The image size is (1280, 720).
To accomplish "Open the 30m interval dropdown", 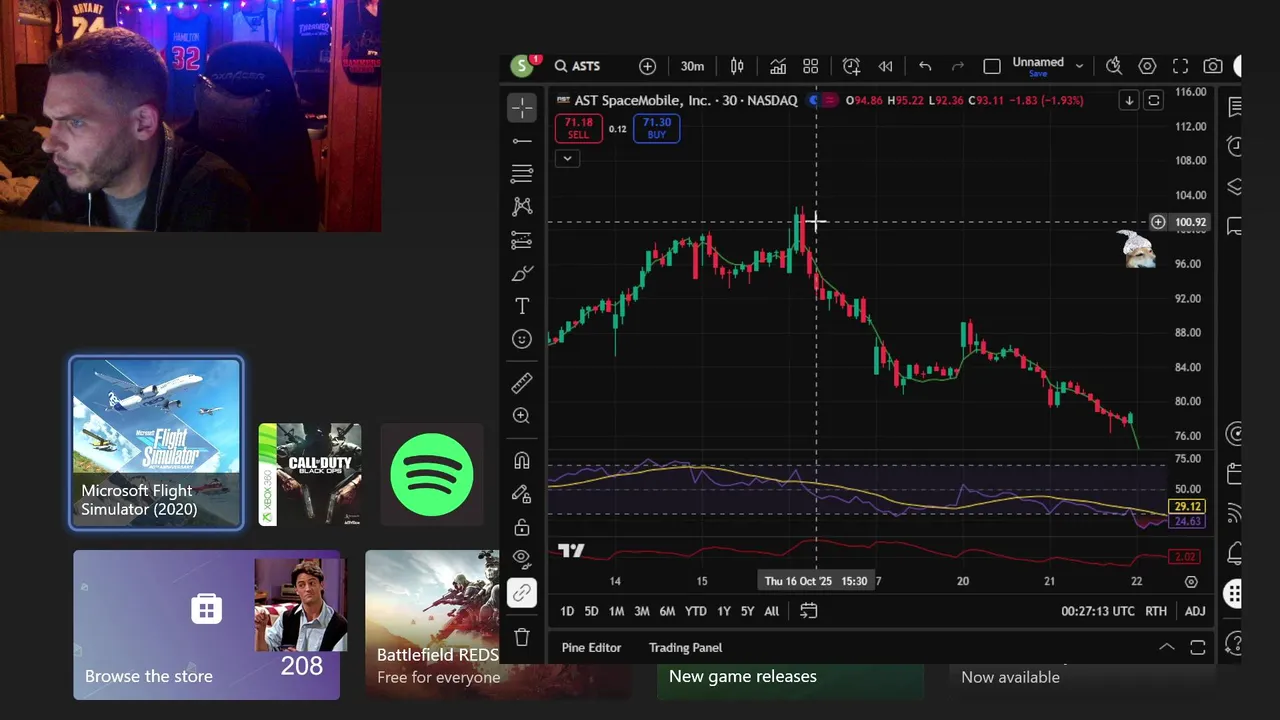I will (692, 66).
